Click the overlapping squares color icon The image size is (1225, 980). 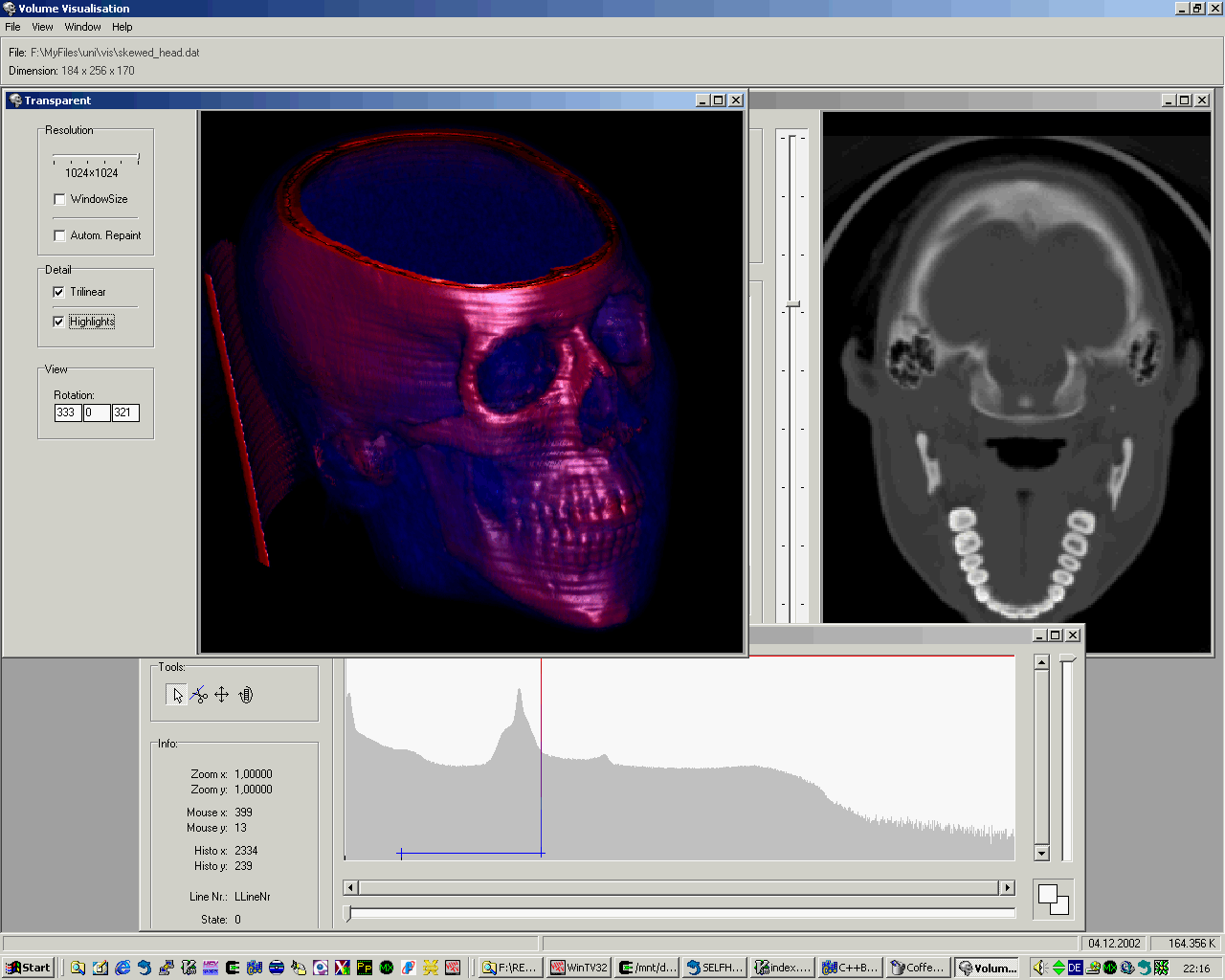click(x=1053, y=900)
